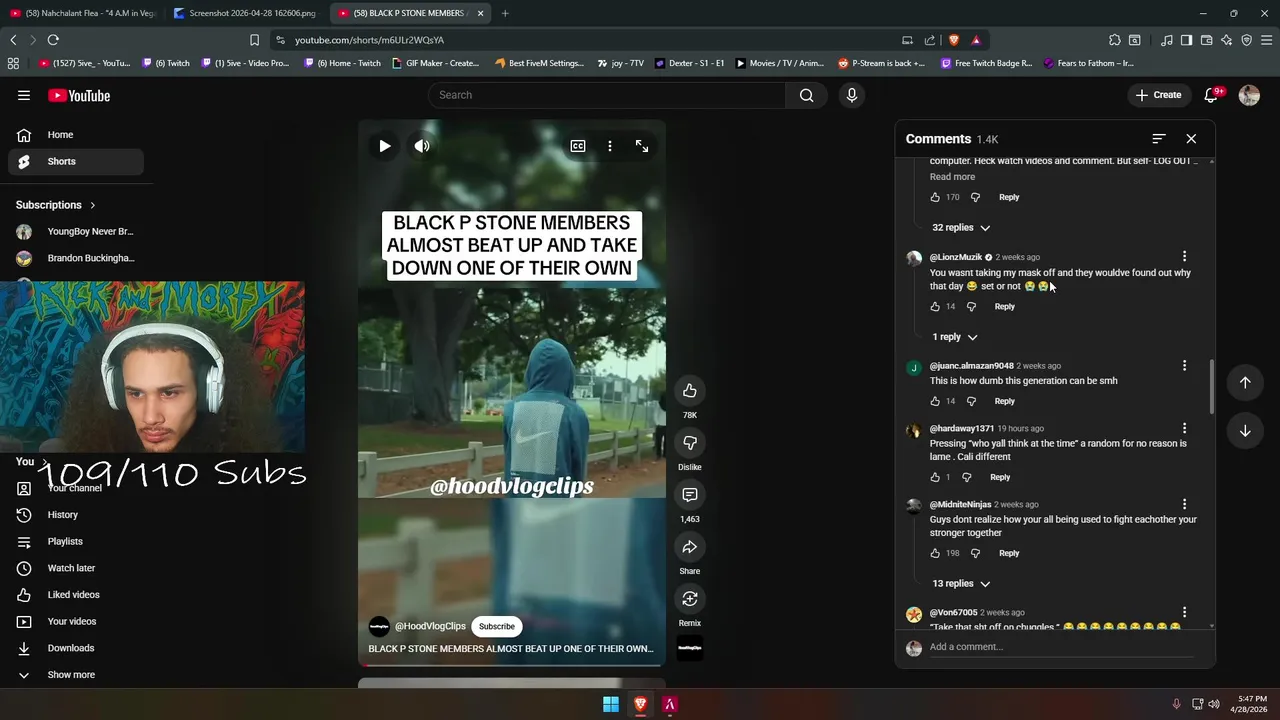1280x720 pixels.
Task: Open Watch later in sidebar
Action: pyautogui.click(x=76, y=568)
